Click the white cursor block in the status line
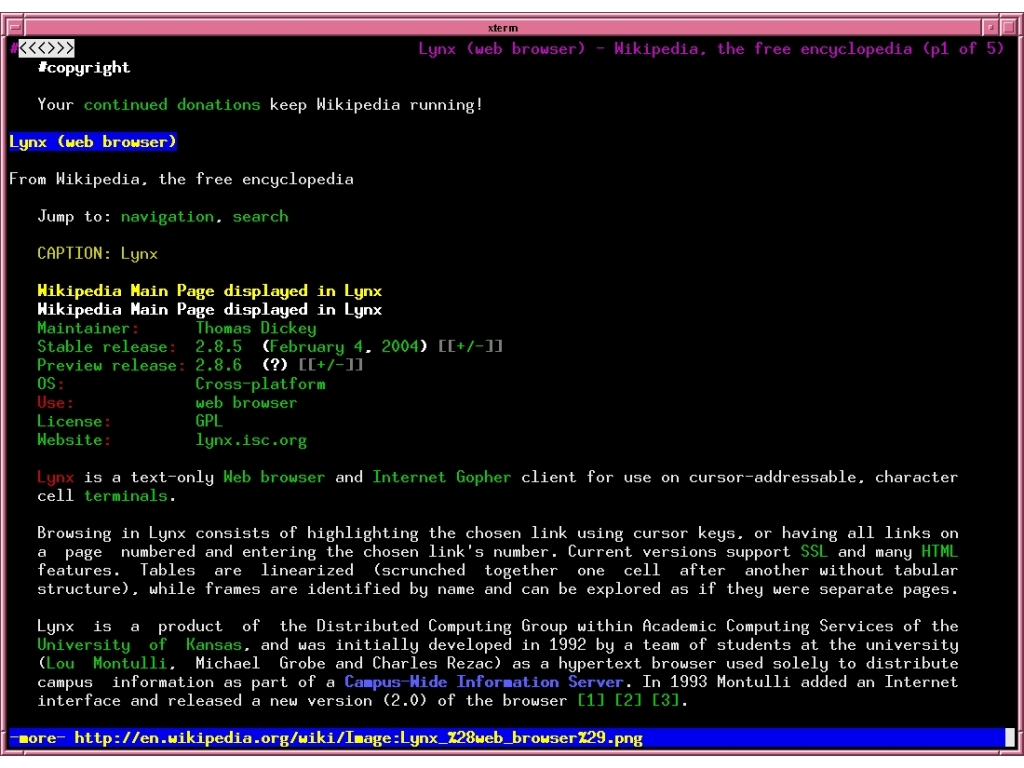Image resolution: width=1024 pixels, height=768 pixels. point(1010,738)
